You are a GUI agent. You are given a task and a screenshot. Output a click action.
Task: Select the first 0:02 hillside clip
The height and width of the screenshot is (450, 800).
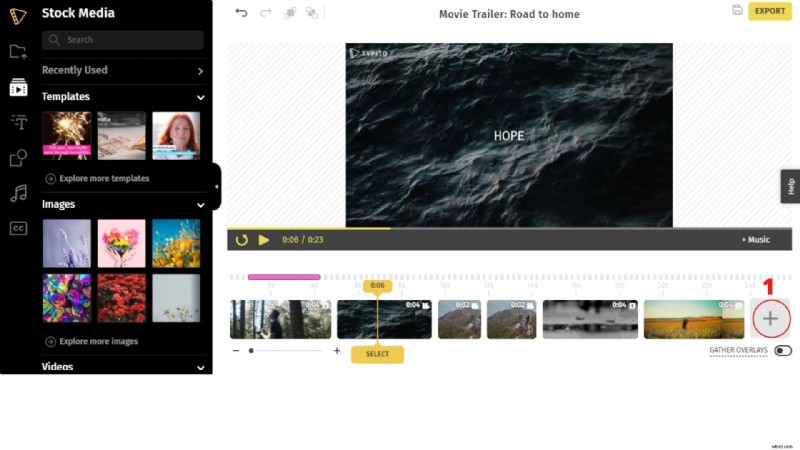point(459,319)
